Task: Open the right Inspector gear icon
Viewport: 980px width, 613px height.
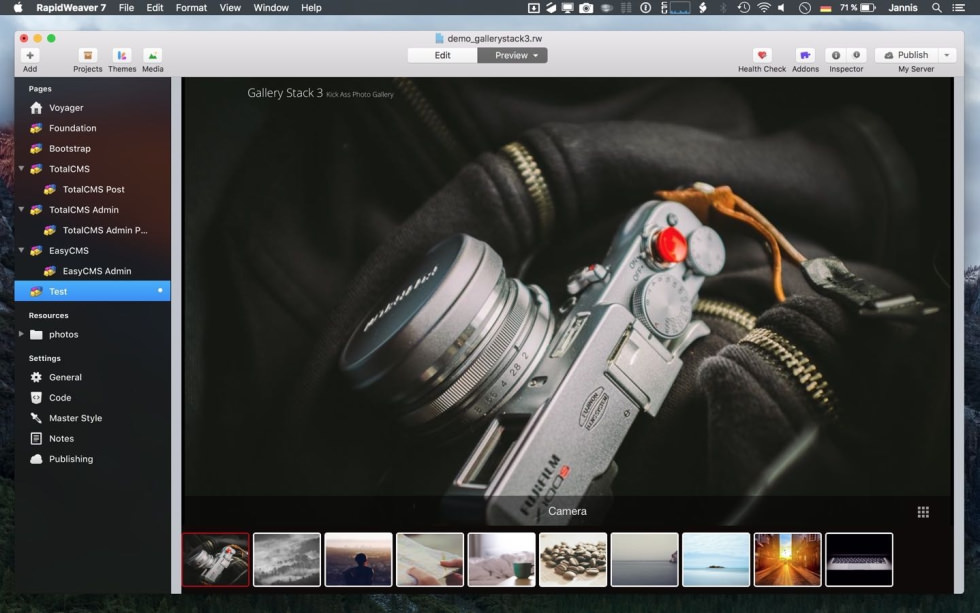Action: (856, 55)
